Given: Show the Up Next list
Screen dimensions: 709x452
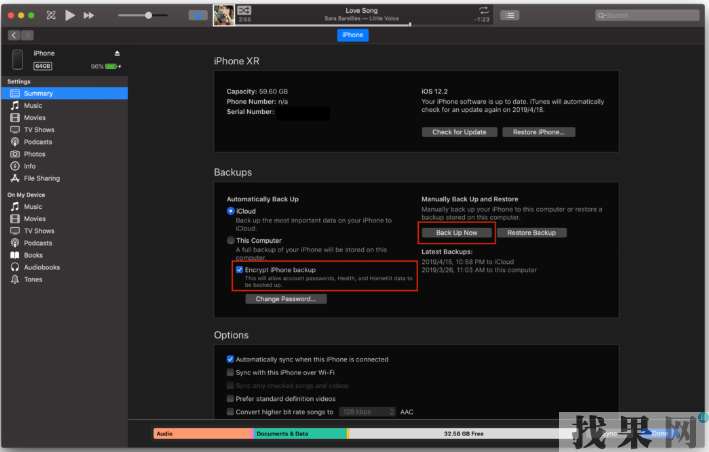Looking at the screenshot, I should (509, 15).
